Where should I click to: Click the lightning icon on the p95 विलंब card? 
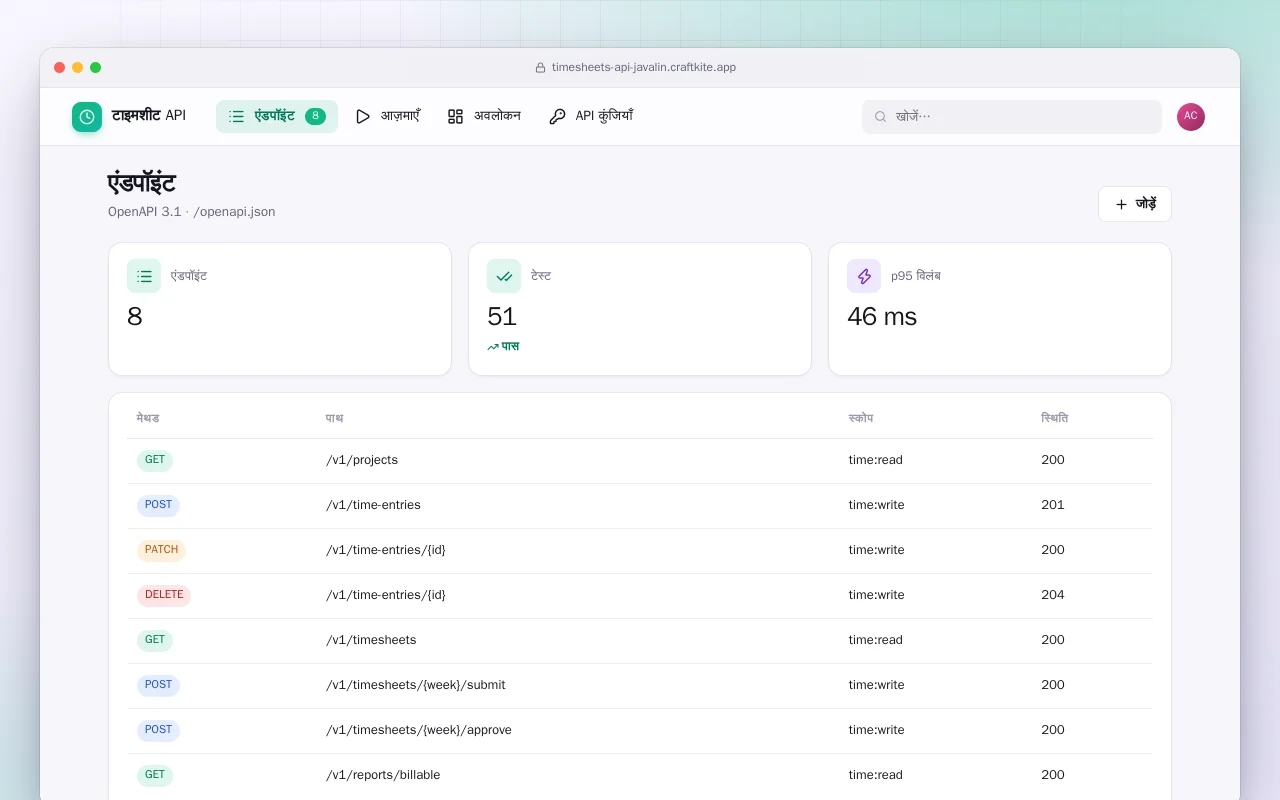(x=864, y=276)
